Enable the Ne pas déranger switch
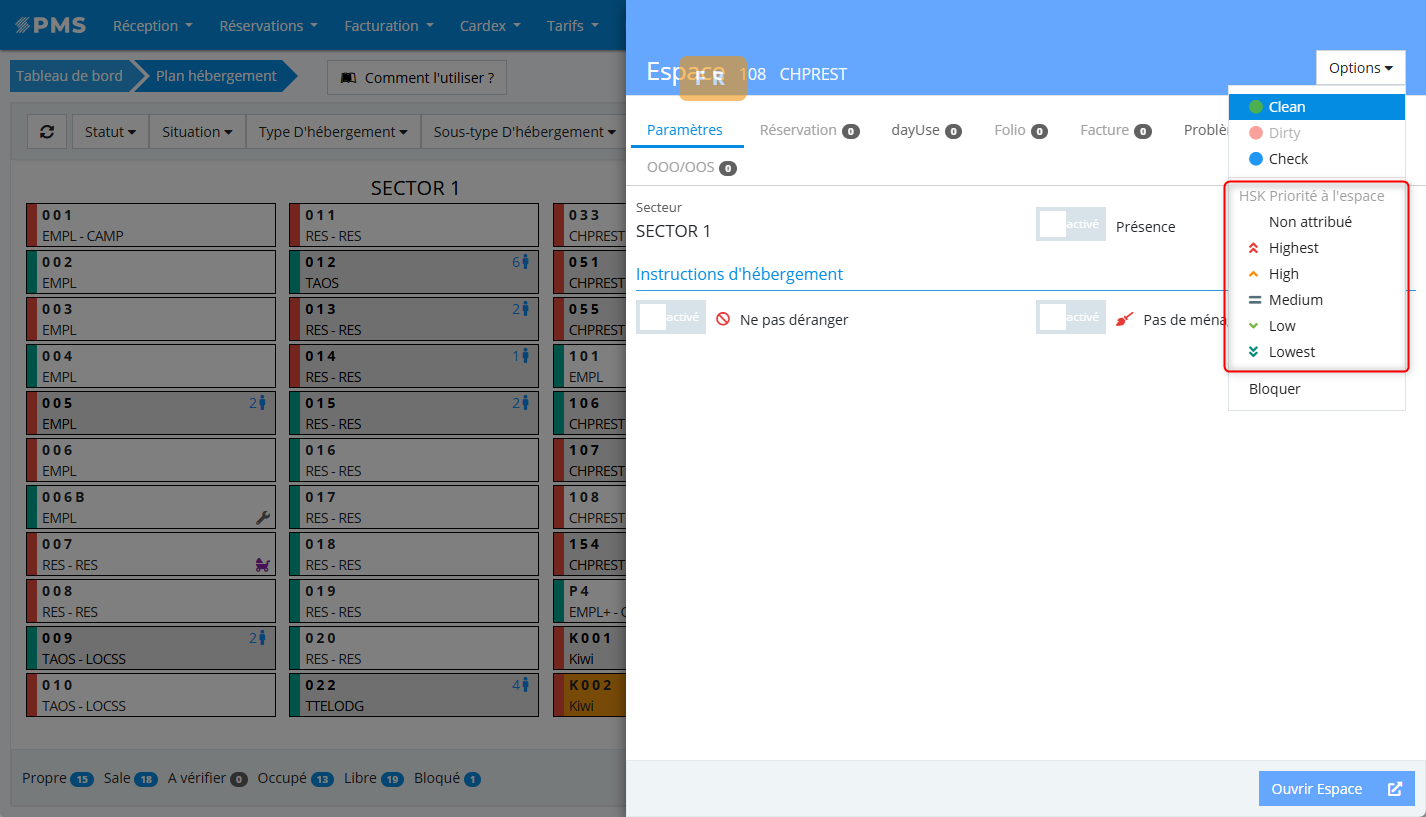1426x817 pixels. click(x=670, y=317)
